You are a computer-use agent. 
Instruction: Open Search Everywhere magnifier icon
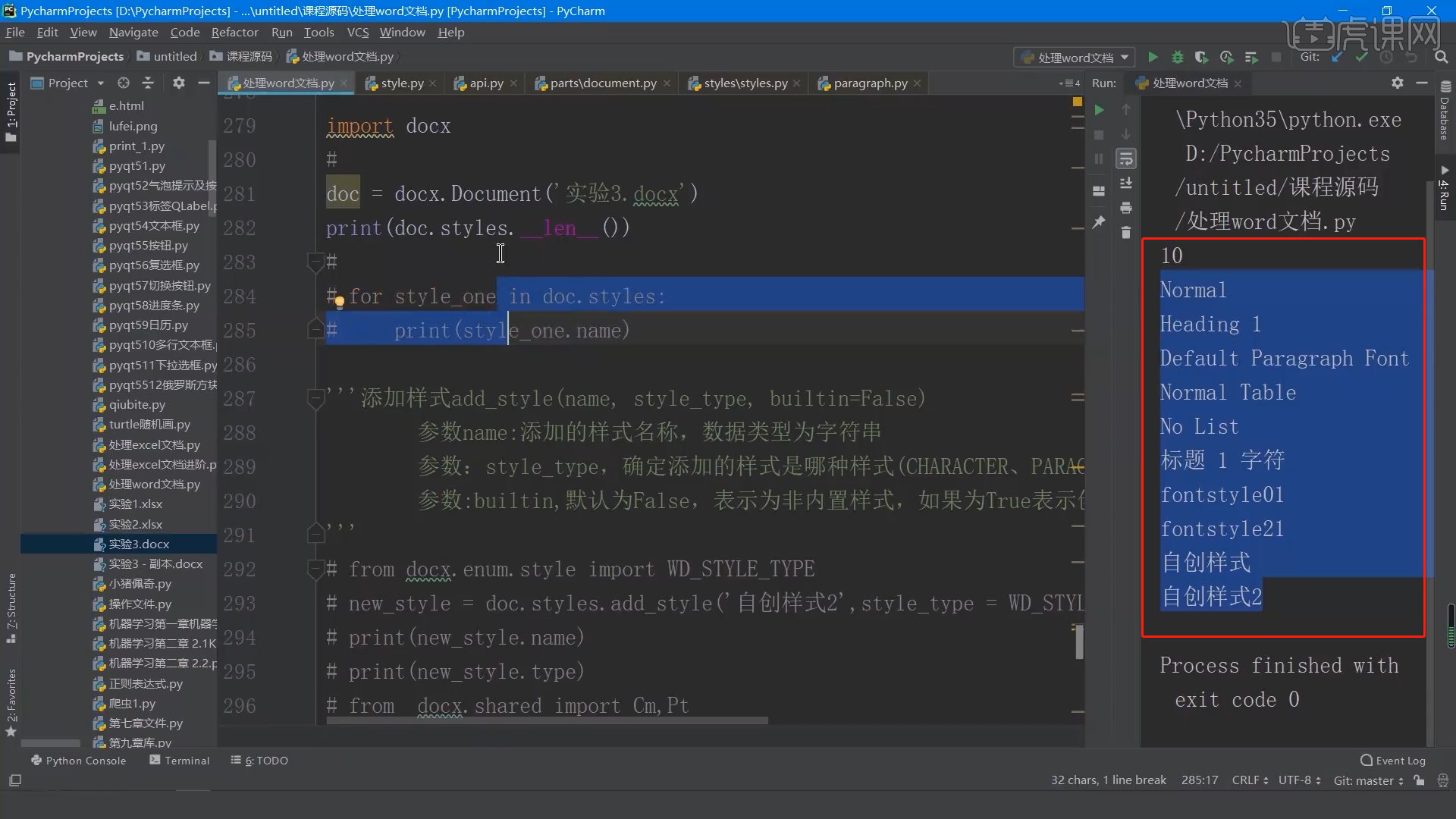(x=1441, y=57)
